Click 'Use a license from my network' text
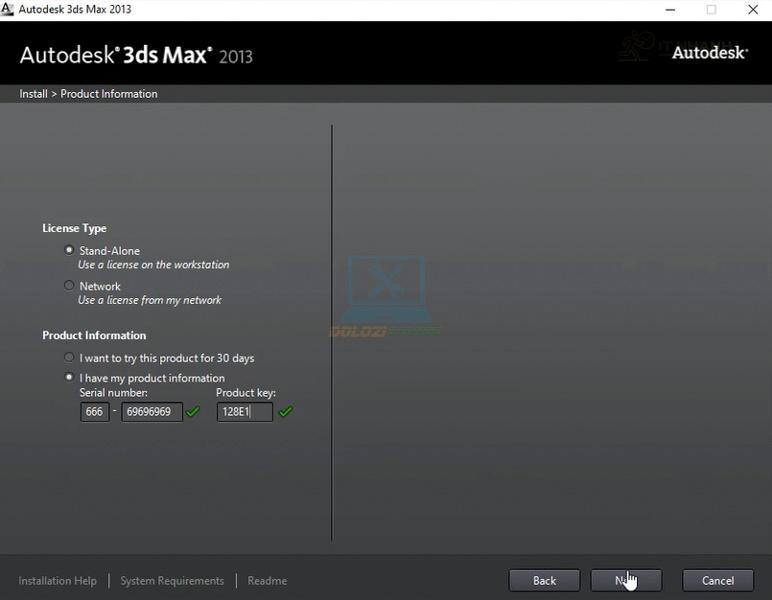 tap(150, 300)
